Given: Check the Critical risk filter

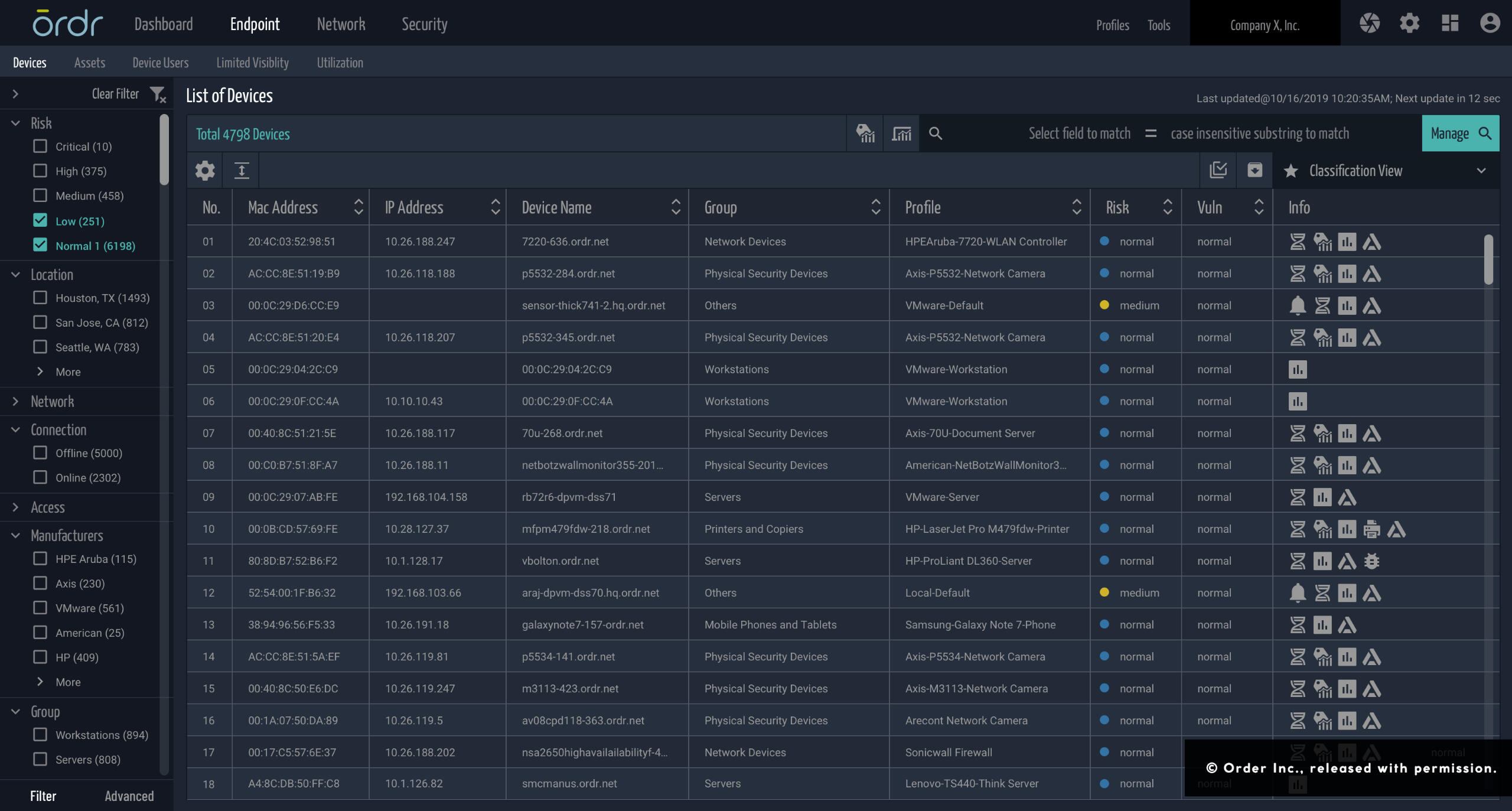Looking at the screenshot, I should [x=40, y=146].
